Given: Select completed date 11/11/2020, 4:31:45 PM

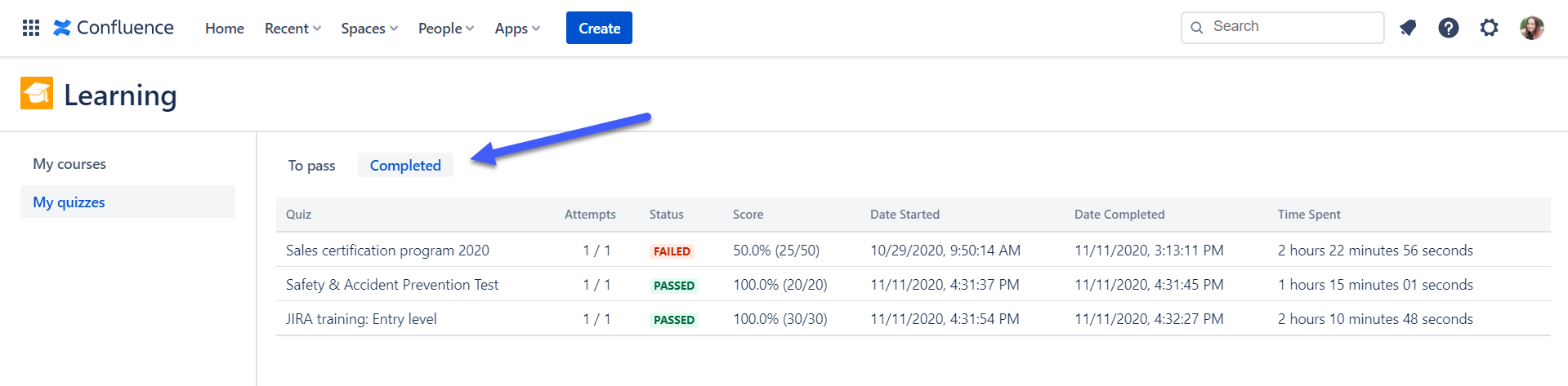Looking at the screenshot, I should click(x=1149, y=285).
